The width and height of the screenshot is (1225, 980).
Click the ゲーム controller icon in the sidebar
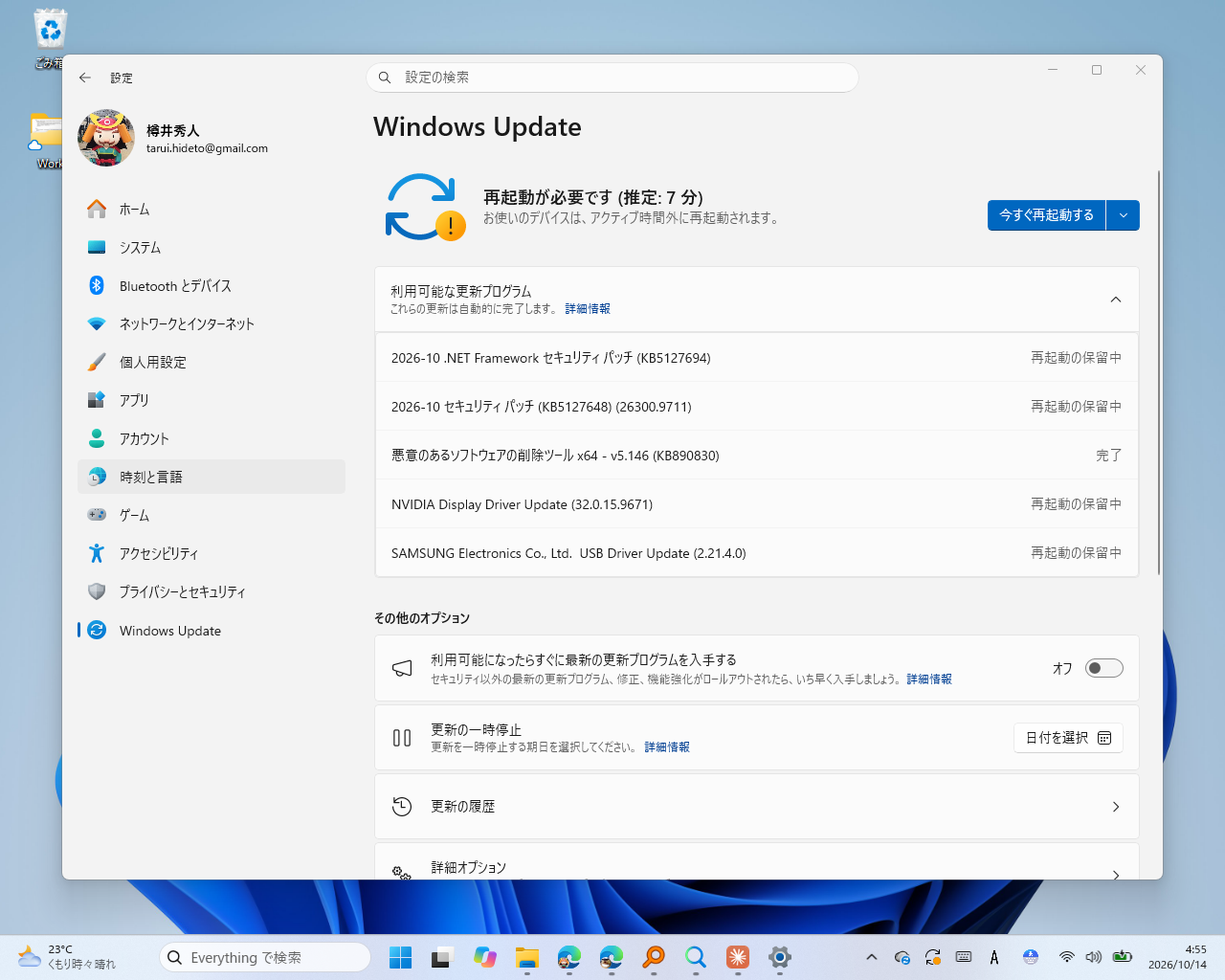[x=97, y=515]
